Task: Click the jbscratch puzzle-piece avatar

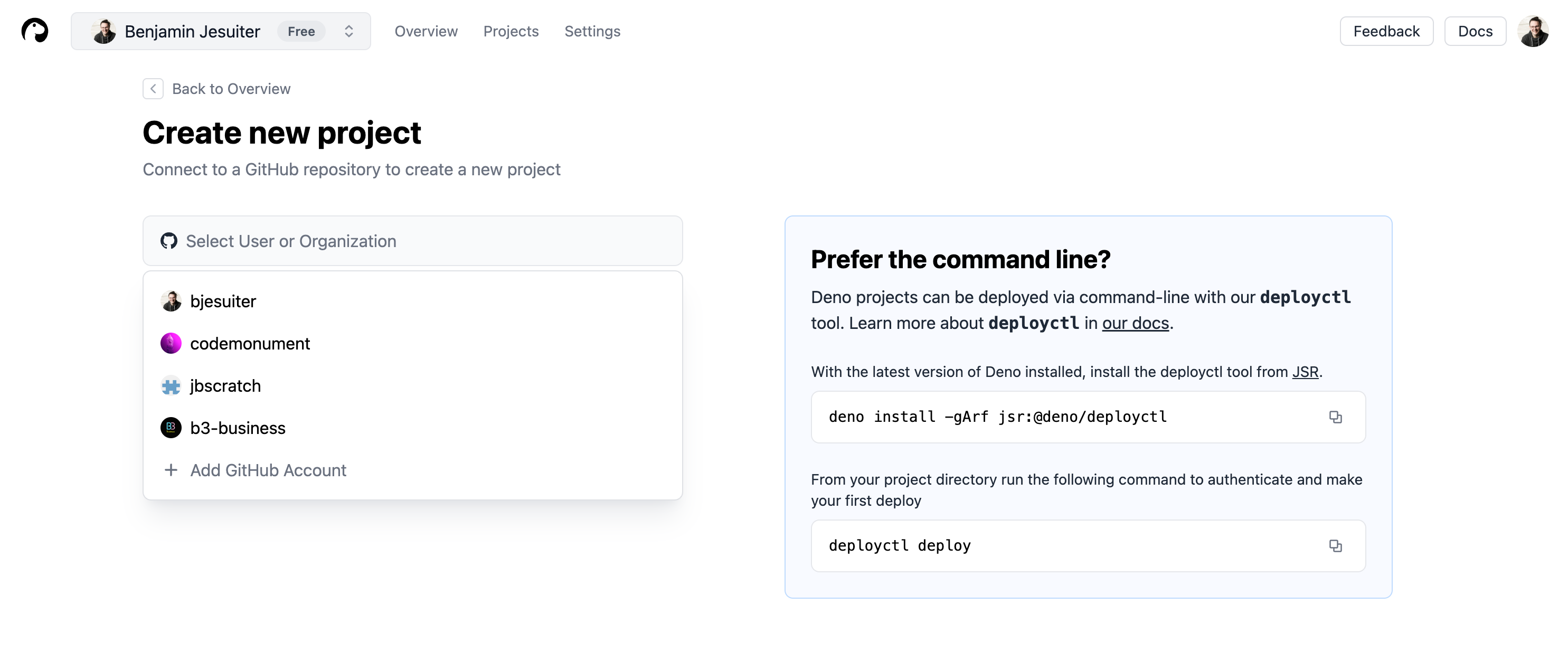Action: (x=171, y=385)
